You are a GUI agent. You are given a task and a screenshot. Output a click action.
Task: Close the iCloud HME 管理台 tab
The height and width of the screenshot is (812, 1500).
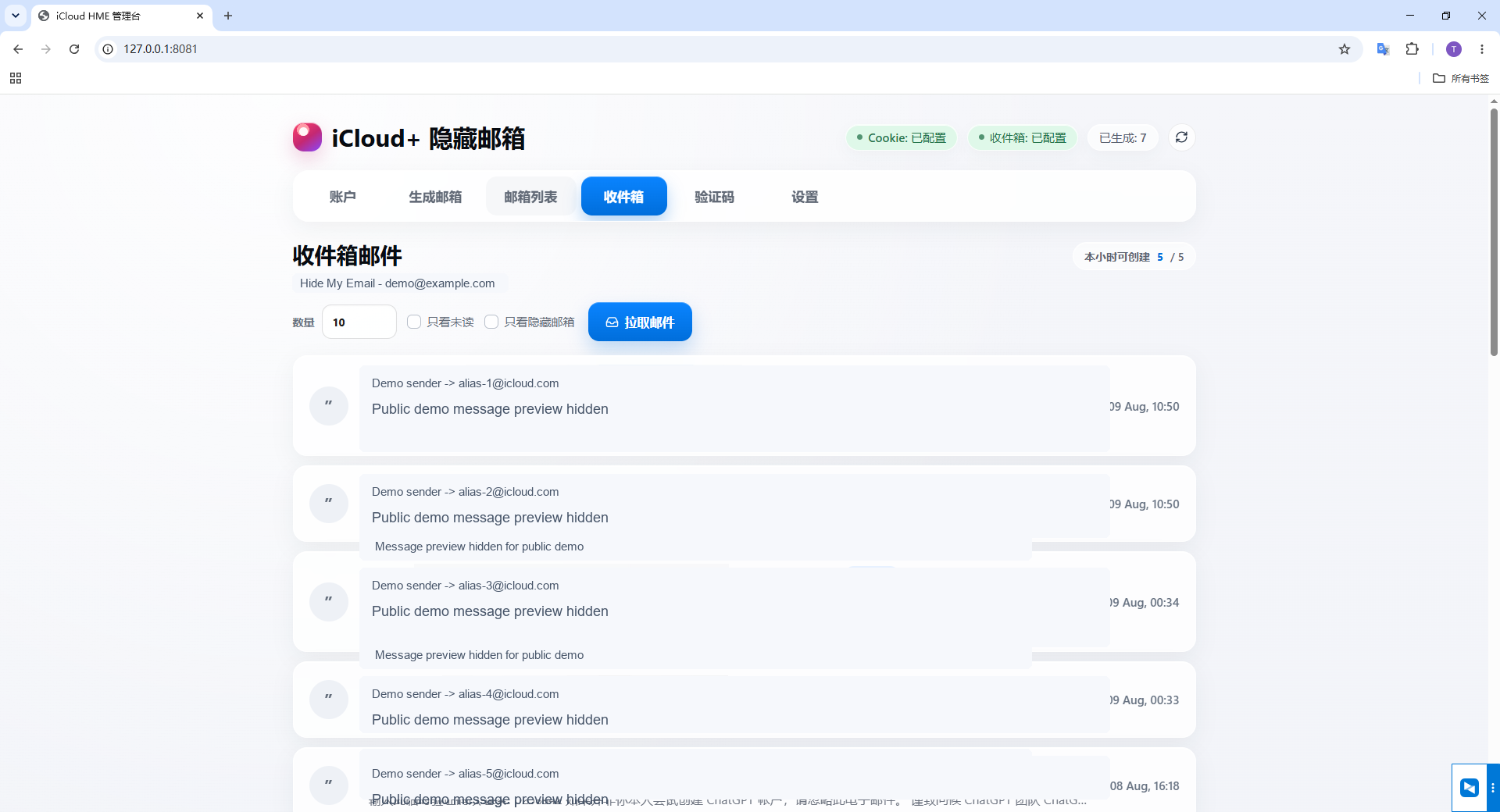coord(200,16)
